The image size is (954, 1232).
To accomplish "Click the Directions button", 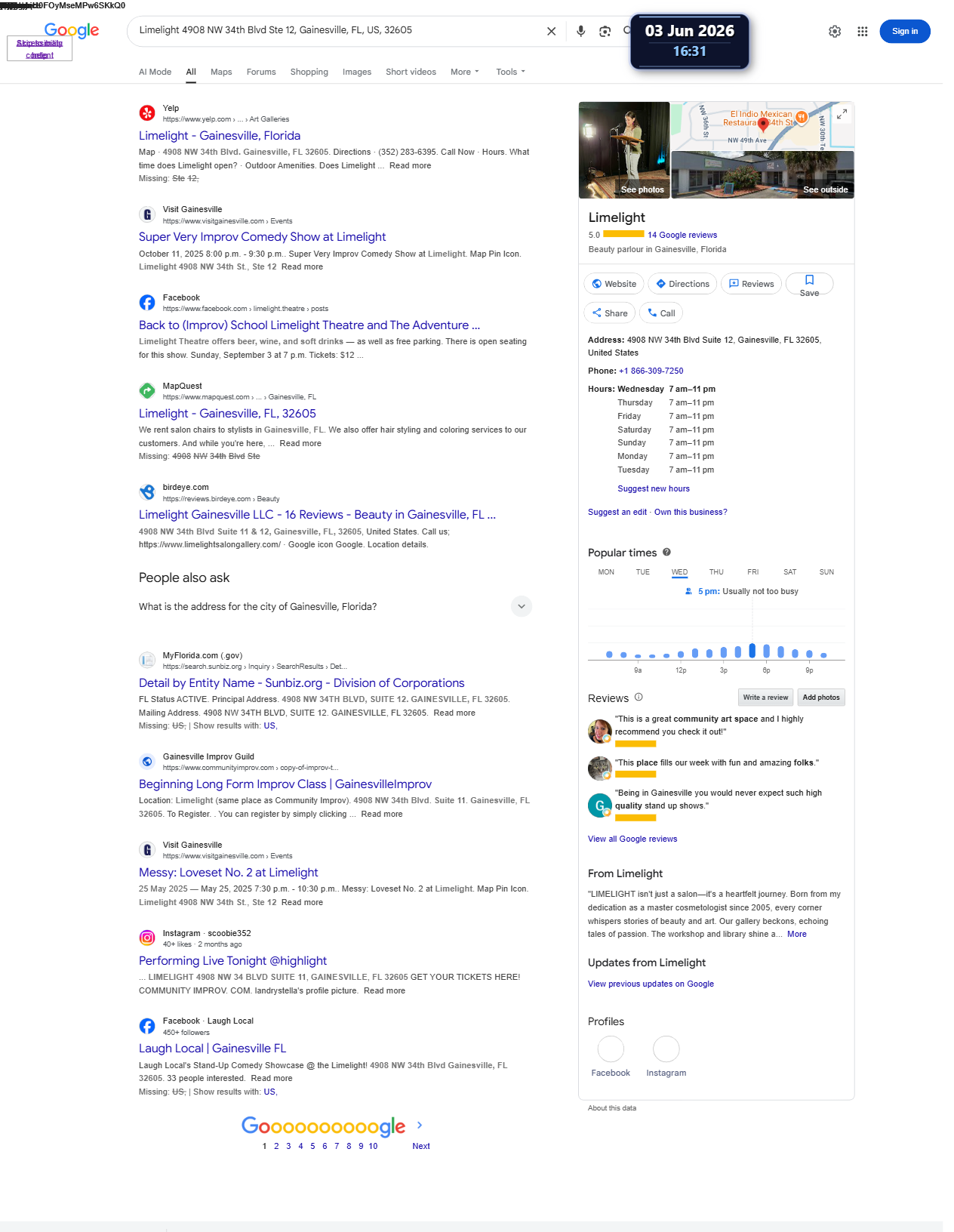I will pyautogui.click(x=682, y=284).
